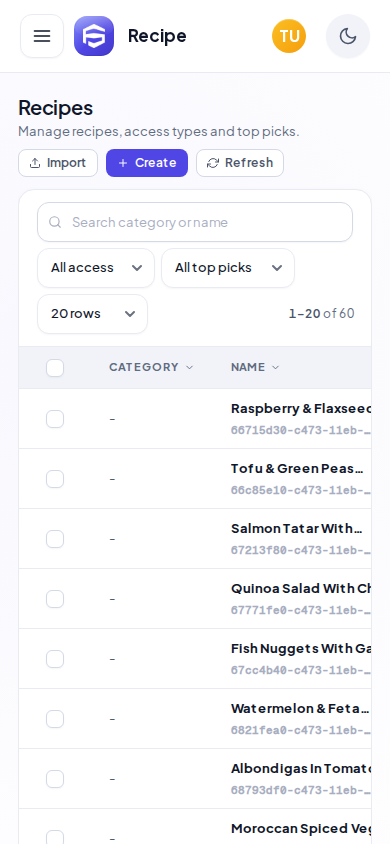Click the magnifier icon in search field
The width and height of the screenshot is (390, 844).
point(55,222)
